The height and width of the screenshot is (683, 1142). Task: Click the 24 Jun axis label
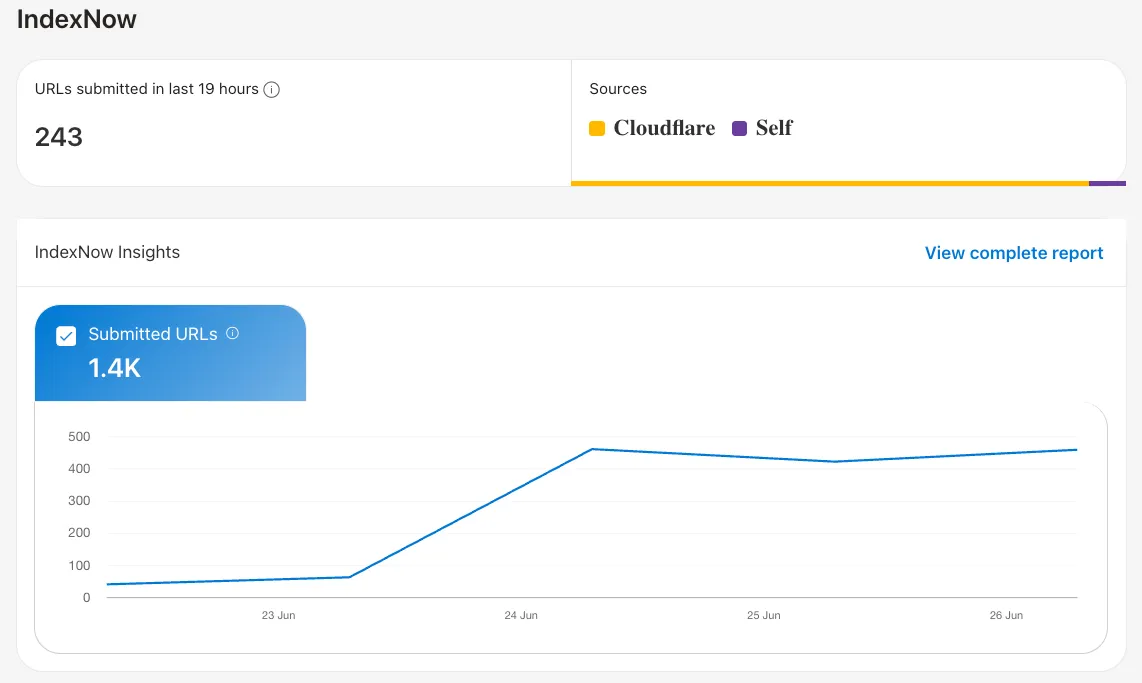[x=521, y=615]
